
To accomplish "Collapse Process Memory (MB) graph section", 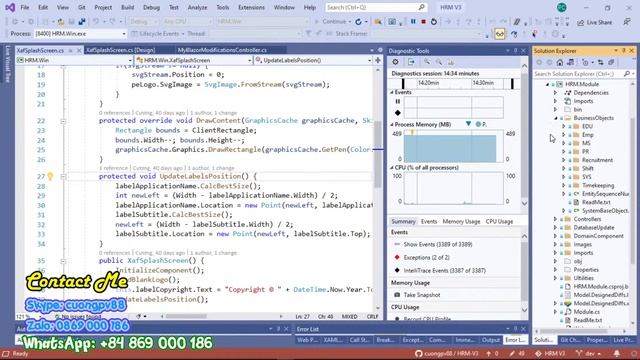I will click(x=392, y=124).
